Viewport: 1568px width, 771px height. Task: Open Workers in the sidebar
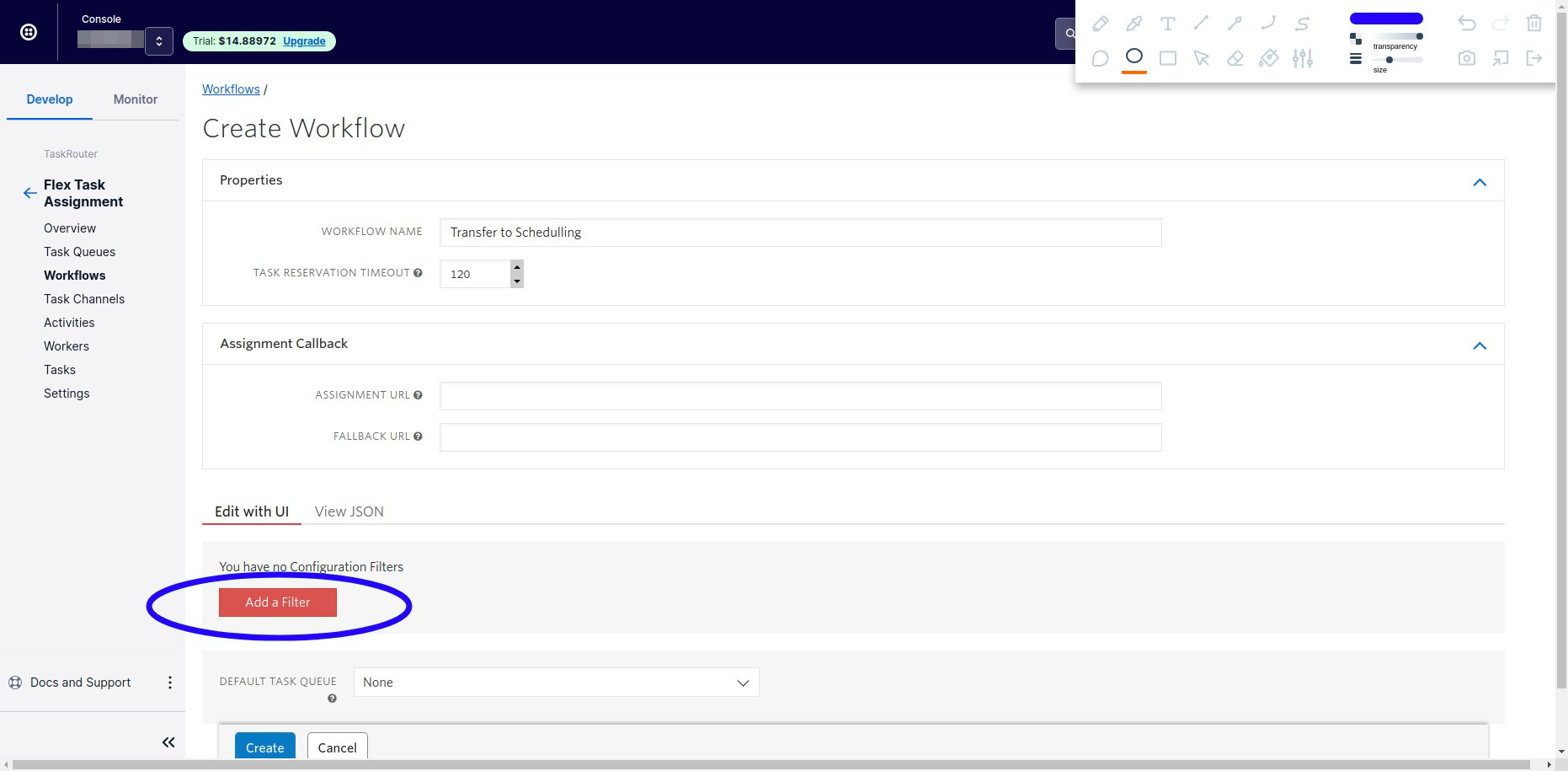[x=67, y=346]
